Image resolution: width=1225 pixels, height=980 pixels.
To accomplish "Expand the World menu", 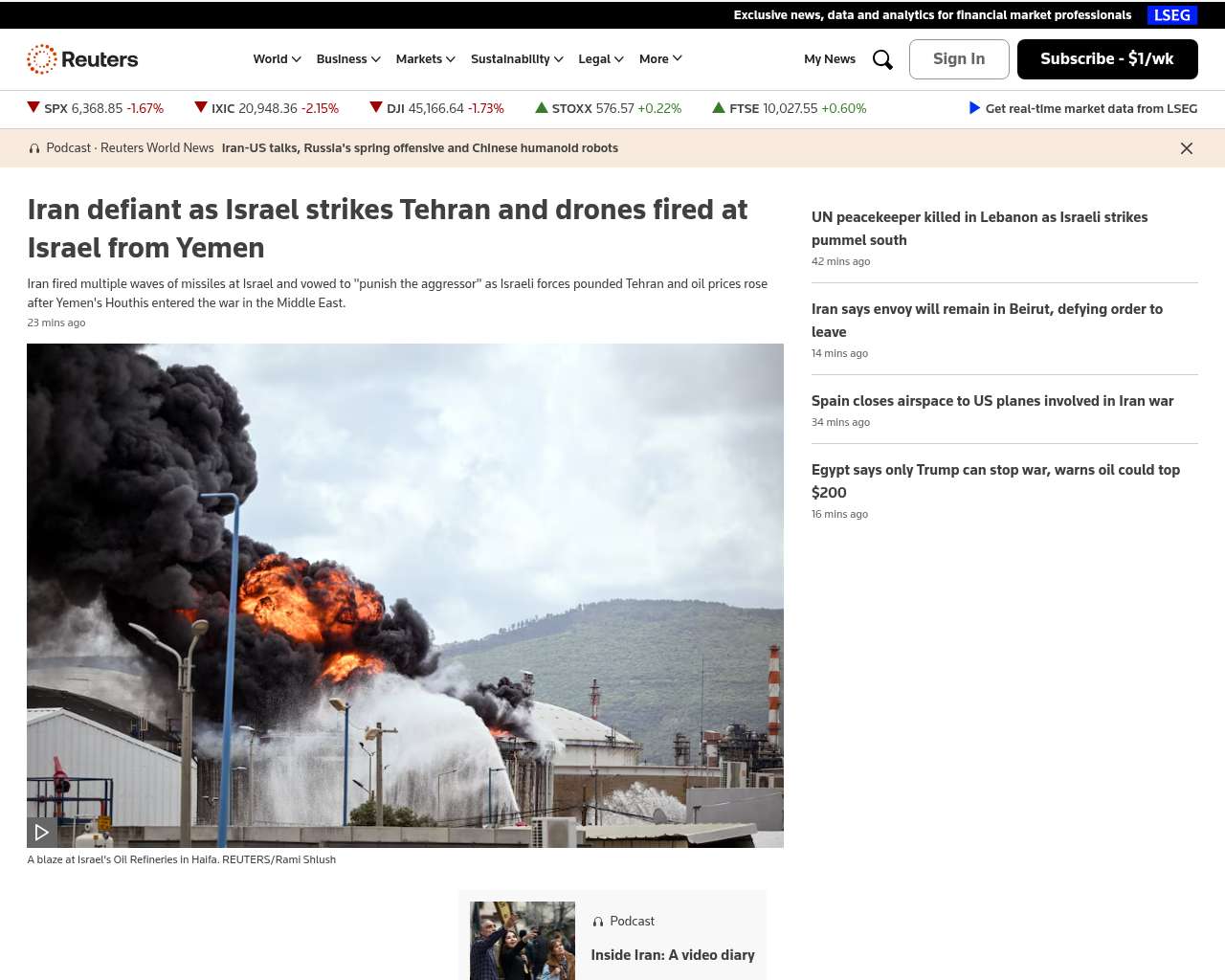I will point(277,59).
